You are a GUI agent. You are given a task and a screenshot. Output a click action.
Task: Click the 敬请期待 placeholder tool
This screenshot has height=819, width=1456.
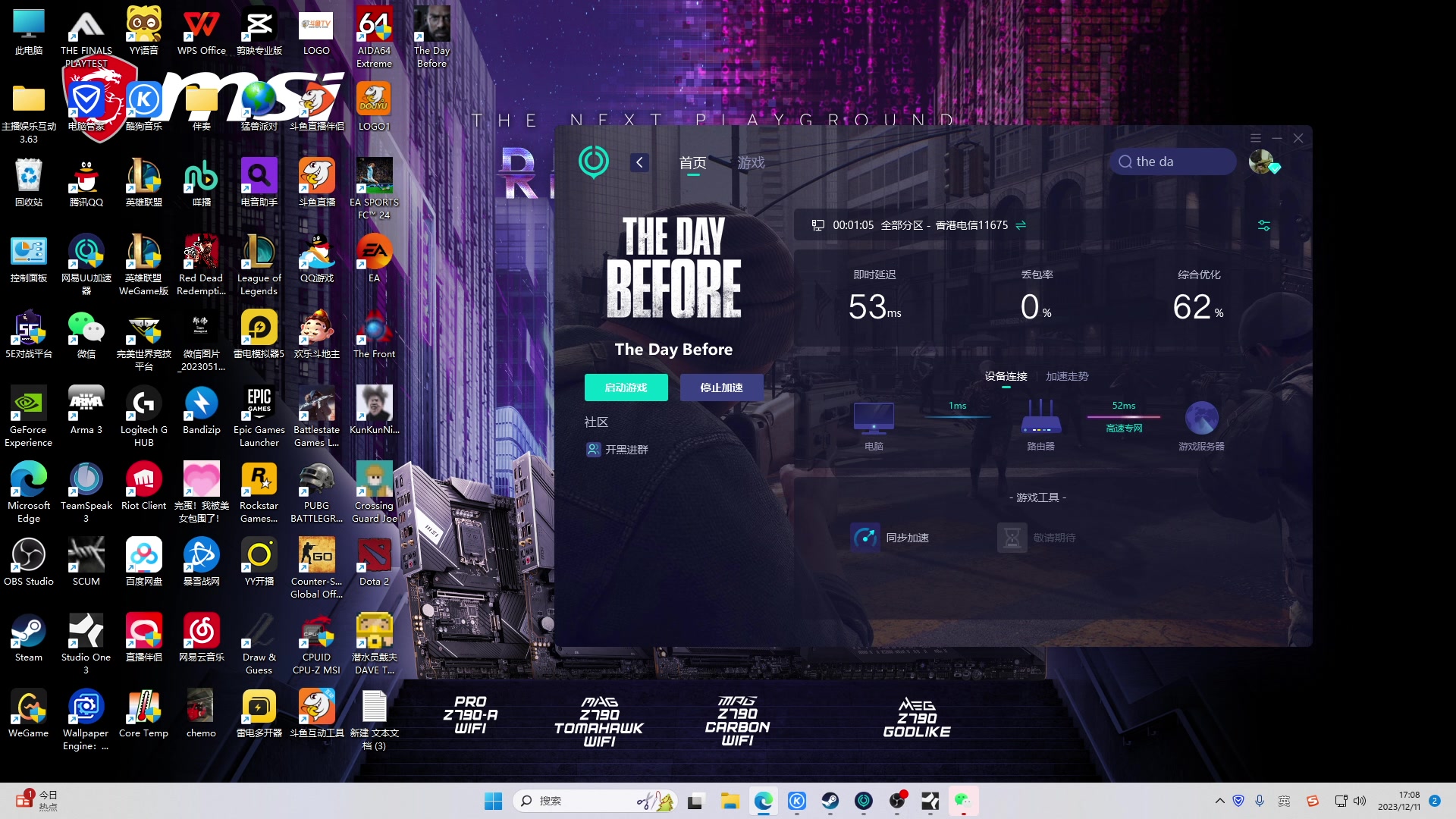pyautogui.click(x=1037, y=538)
